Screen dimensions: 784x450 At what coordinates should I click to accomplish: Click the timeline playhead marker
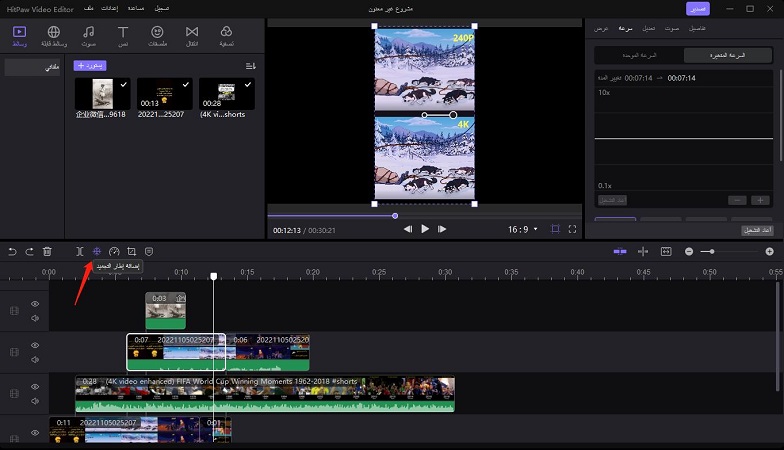(x=214, y=276)
